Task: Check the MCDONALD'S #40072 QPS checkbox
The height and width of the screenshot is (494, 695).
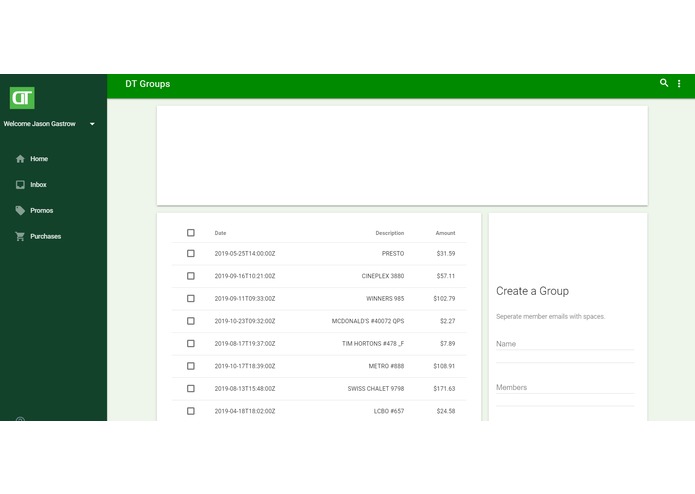Action: pyautogui.click(x=191, y=321)
